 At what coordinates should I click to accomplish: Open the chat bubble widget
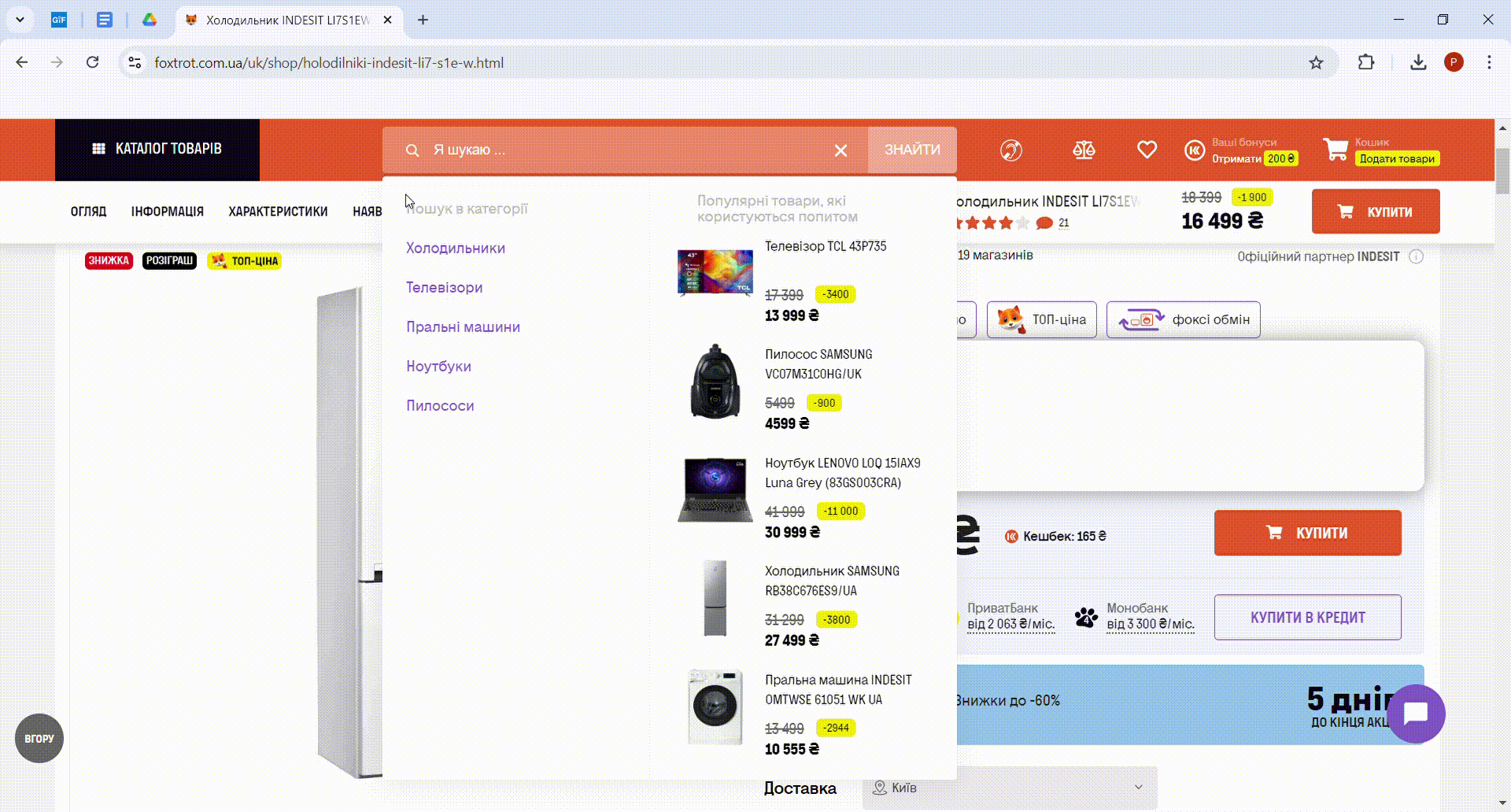pyautogui.click(x=1416, y=714)
